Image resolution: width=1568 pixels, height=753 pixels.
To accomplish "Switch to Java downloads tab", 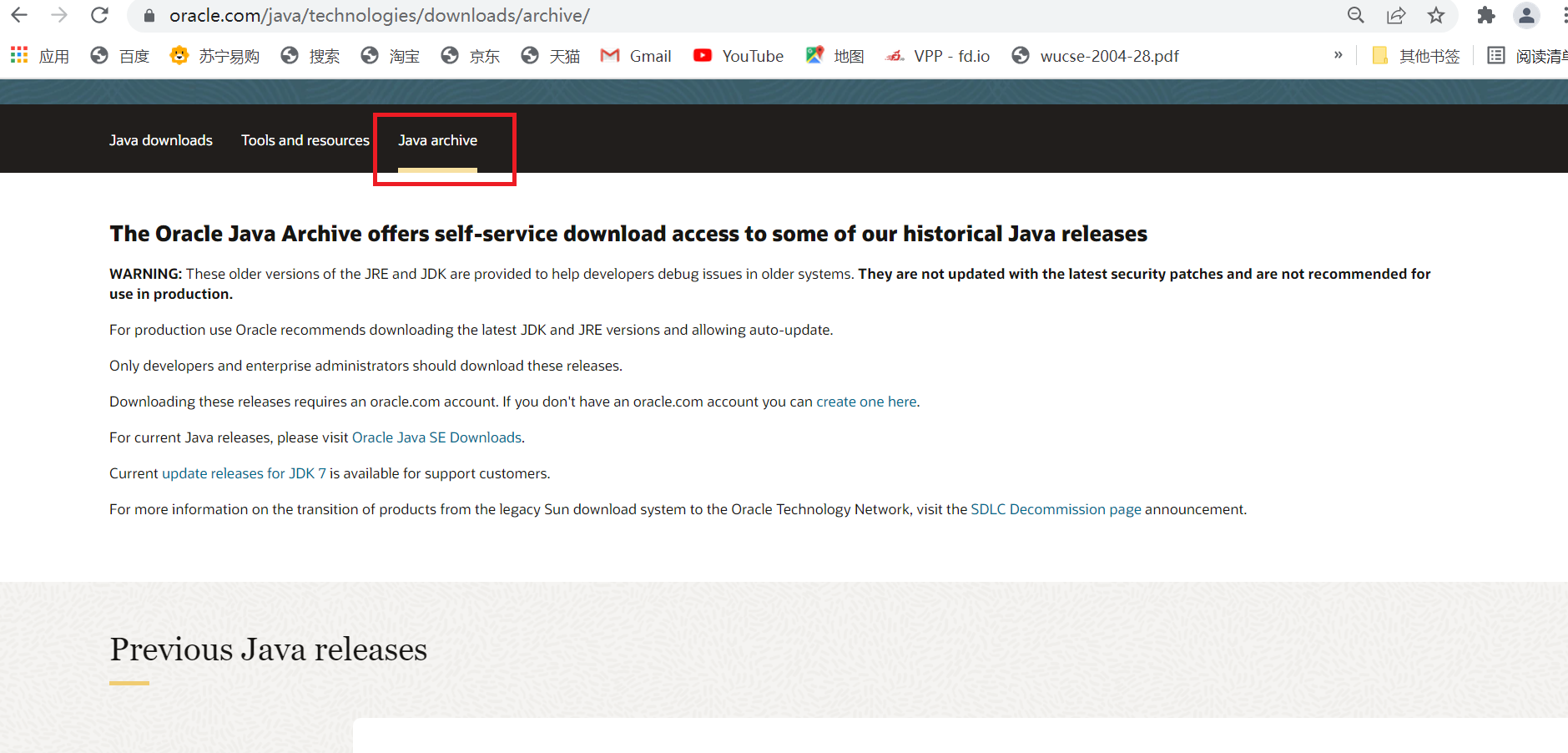I will (x=161, y=140).
